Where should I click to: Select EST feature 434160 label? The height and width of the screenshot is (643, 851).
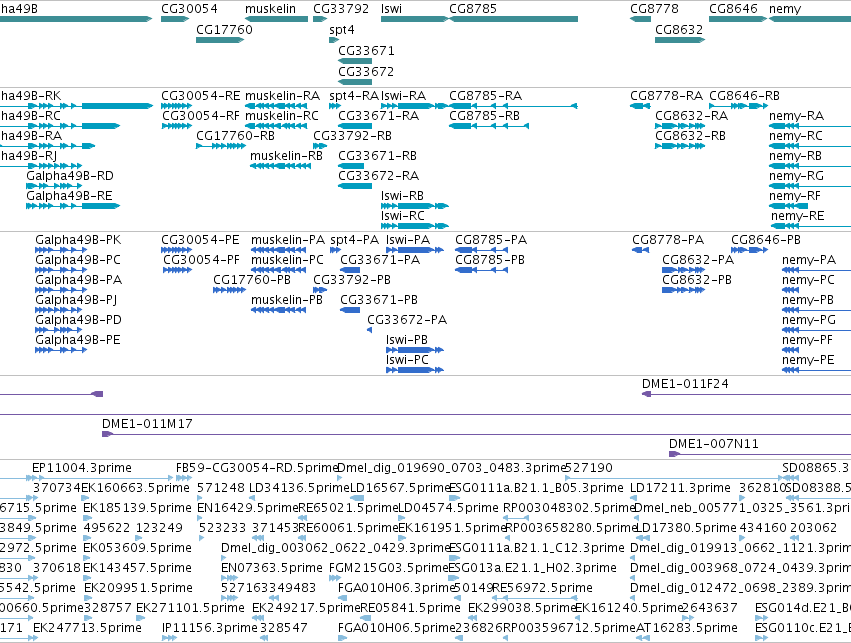(x=763, y=528)
